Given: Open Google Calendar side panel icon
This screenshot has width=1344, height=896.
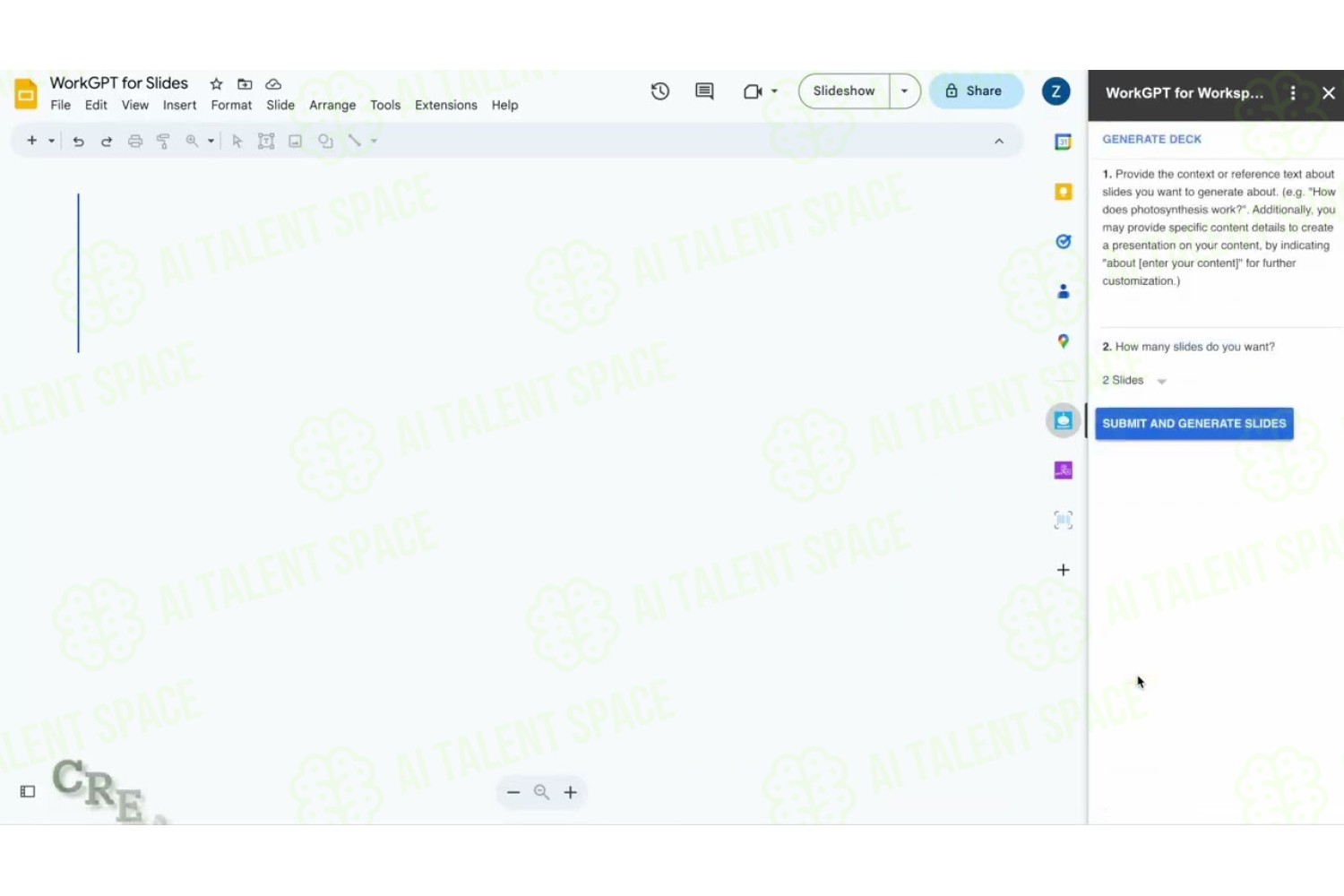Looking at the screenshot, I should click(x=1064, y=142).
